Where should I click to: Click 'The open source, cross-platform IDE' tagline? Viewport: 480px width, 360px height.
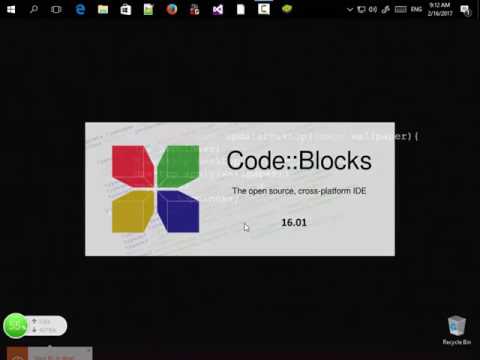[299, 191]
